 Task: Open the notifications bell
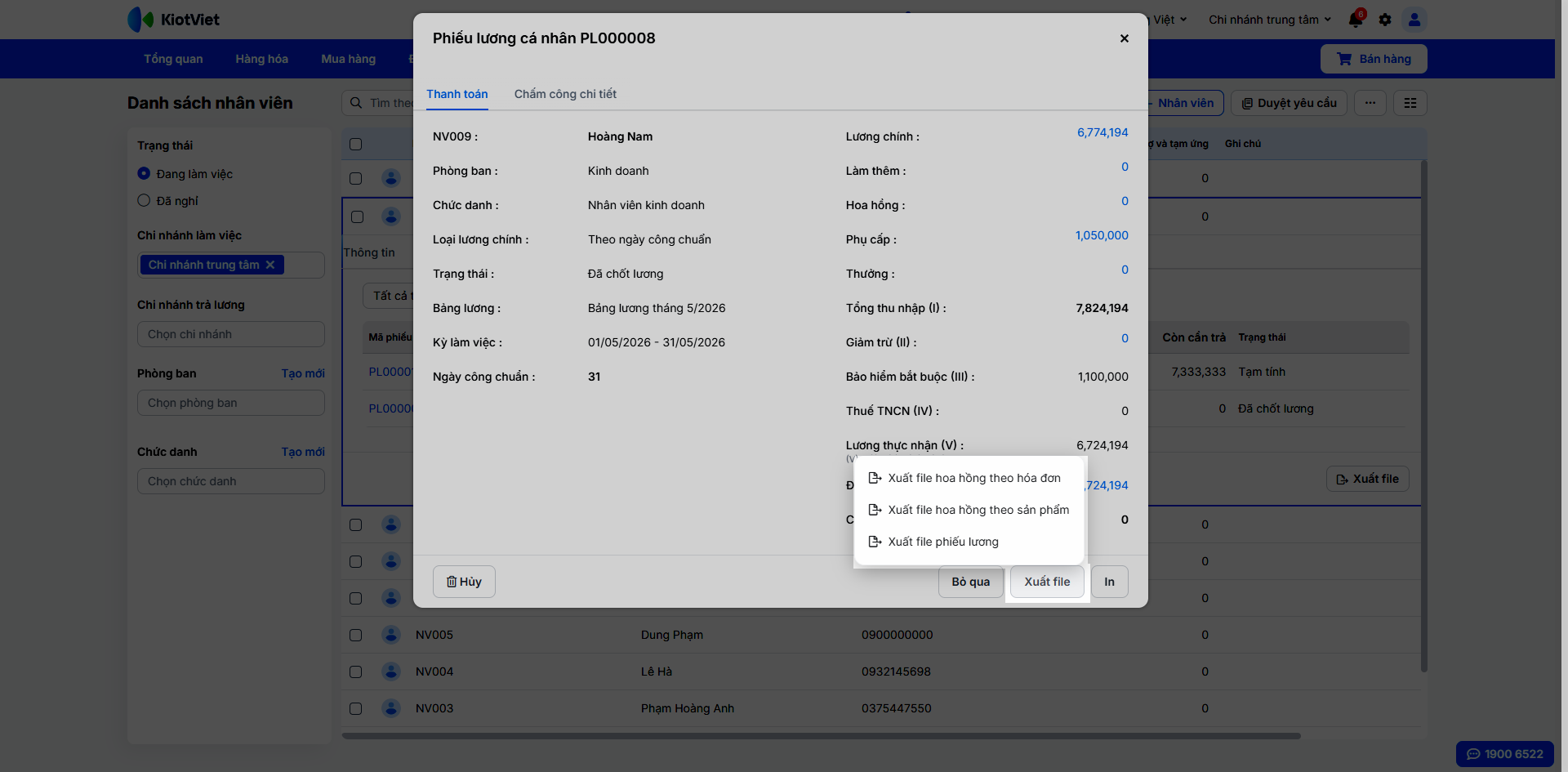click(1356, 20)
